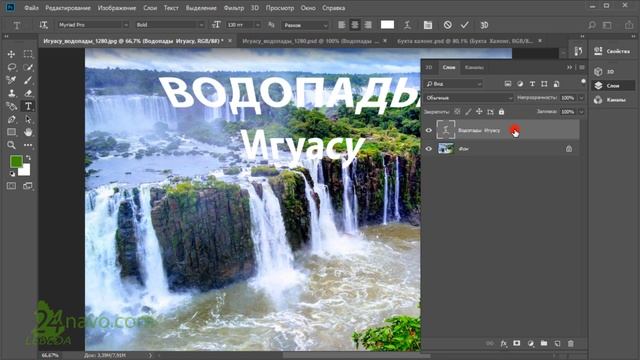Image resolution: width=640 pixels, height=360 pixels.
Task: Select the Clone Stamp tool
Action: [11, 93]
